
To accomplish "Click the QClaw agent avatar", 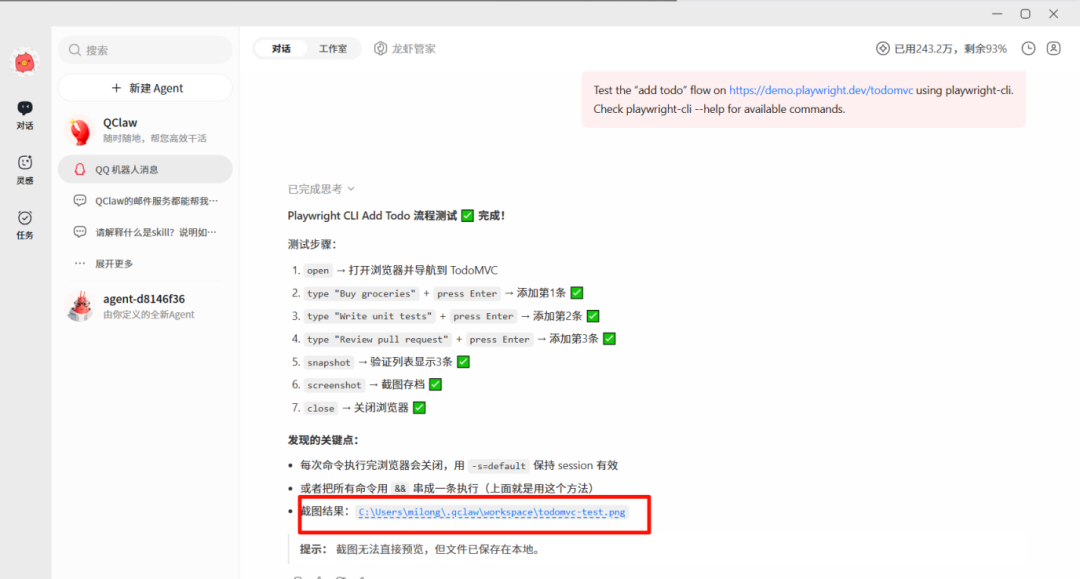I will tap(80, 130).
